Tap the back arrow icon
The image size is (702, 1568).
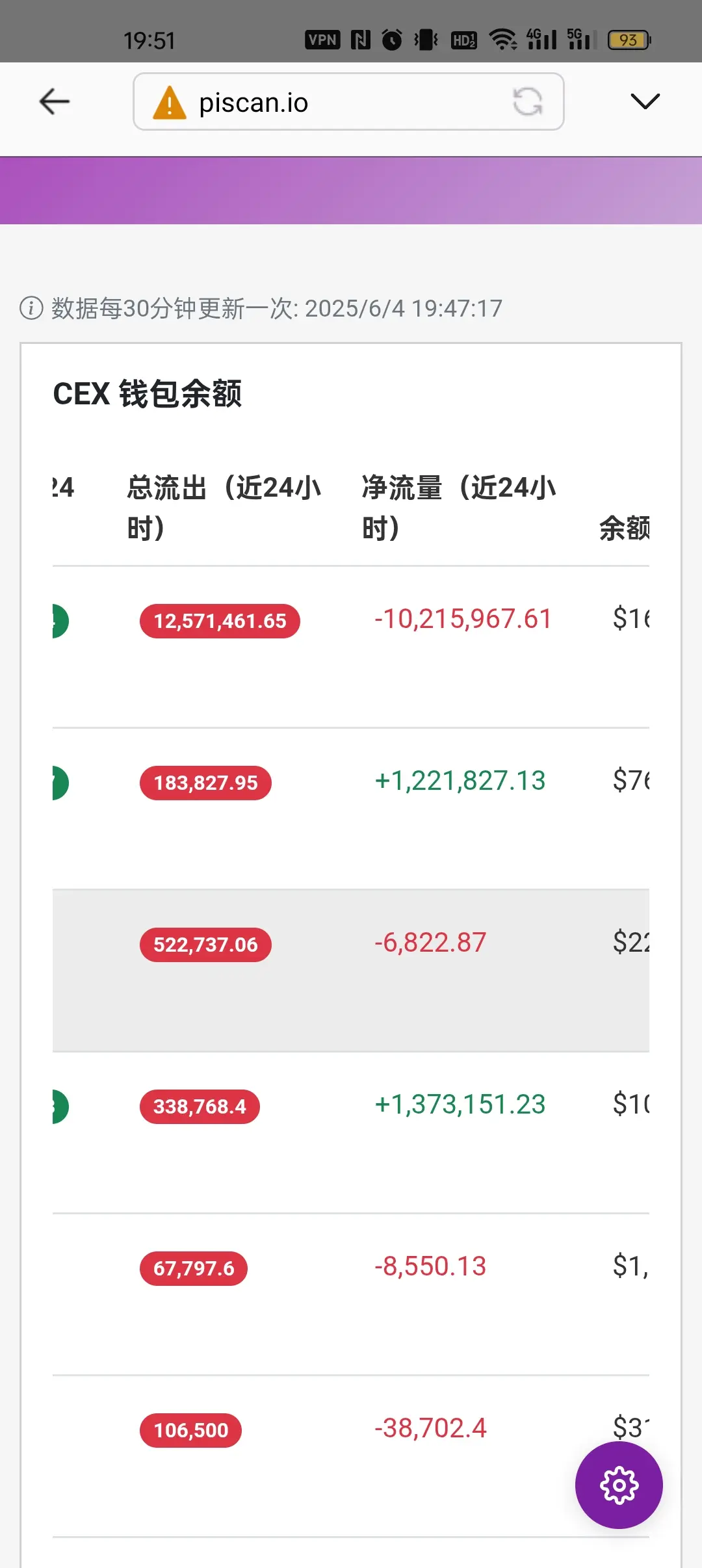click(55, 101)
